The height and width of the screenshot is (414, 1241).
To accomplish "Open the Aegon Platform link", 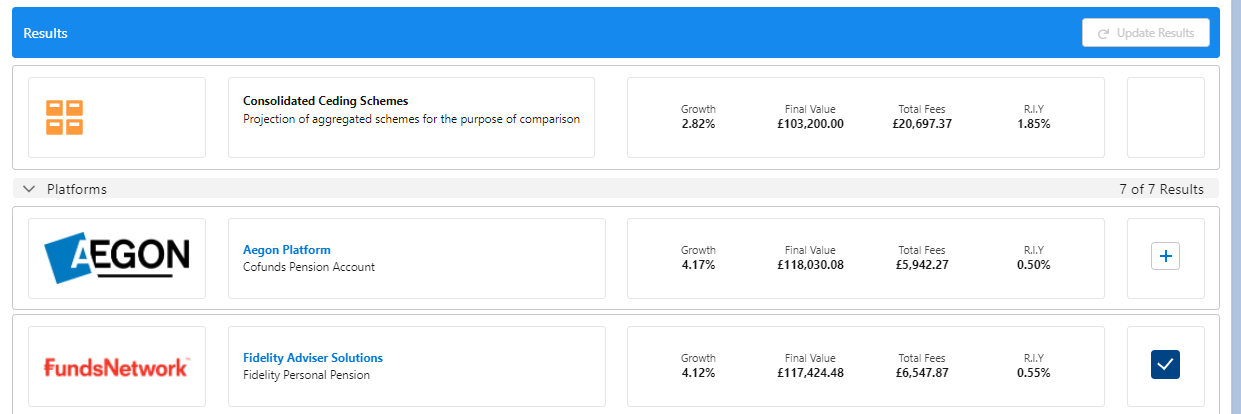I will pos(286,249).
